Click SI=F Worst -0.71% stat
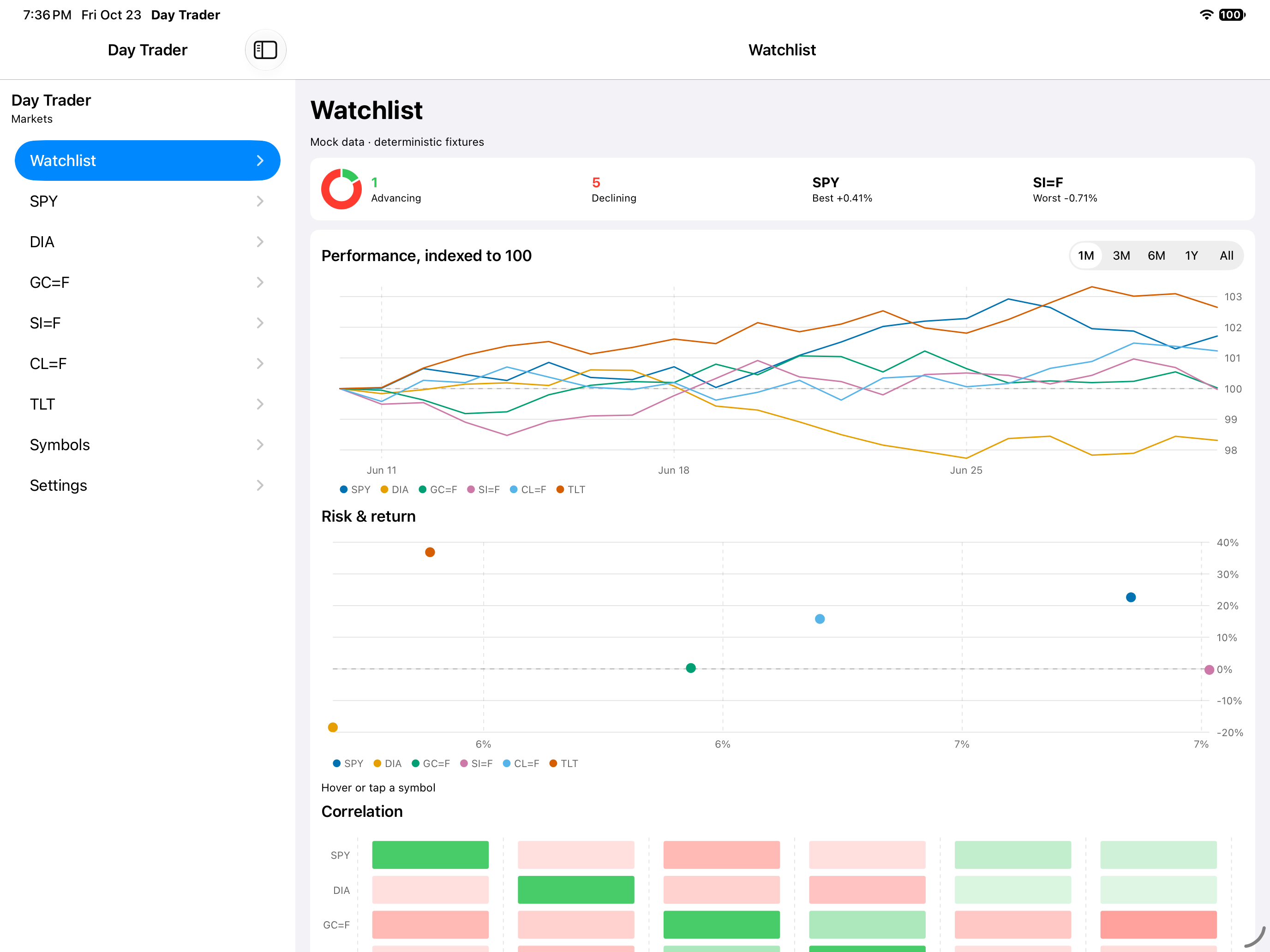This screenshot has height=952, width=1270. click(1065, 190)
